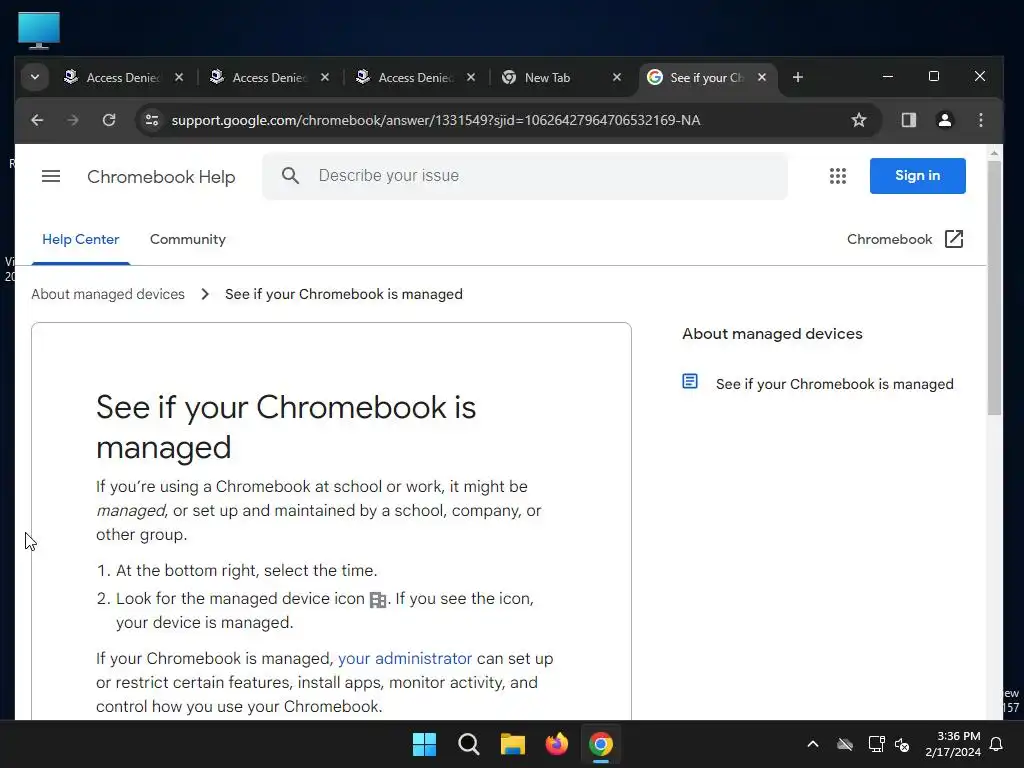Image resolution: width=1024 pixels, height=768 pixels.
Task: Click the article document icon in sidebar
Action: tap(690, 381)
